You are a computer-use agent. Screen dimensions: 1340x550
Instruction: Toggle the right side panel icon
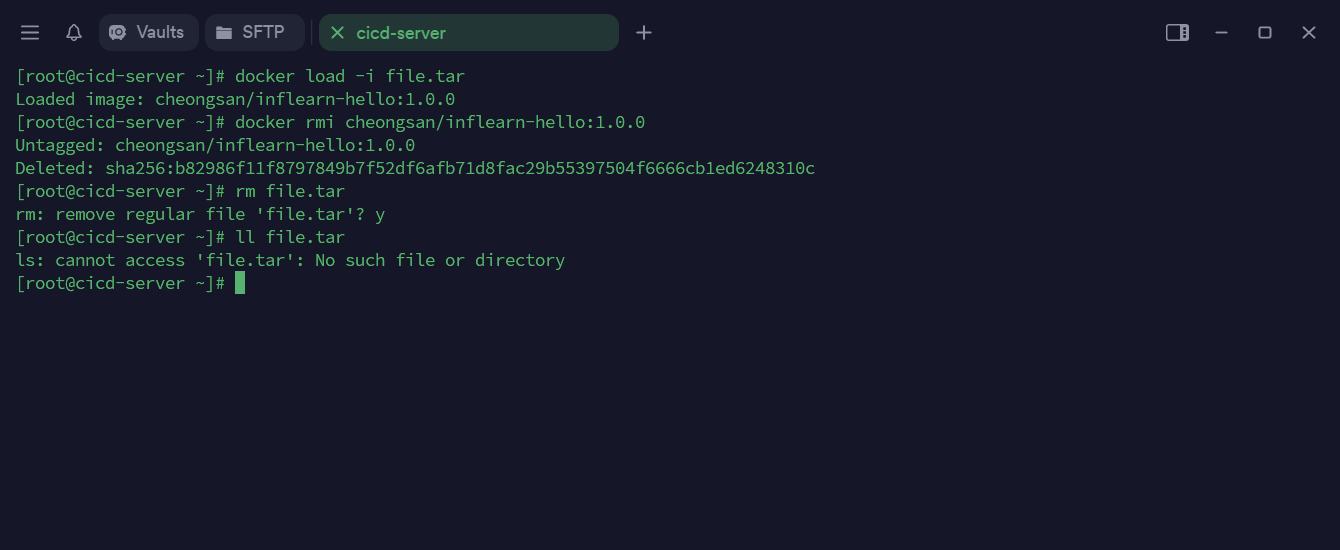[x=1177, y=33]
